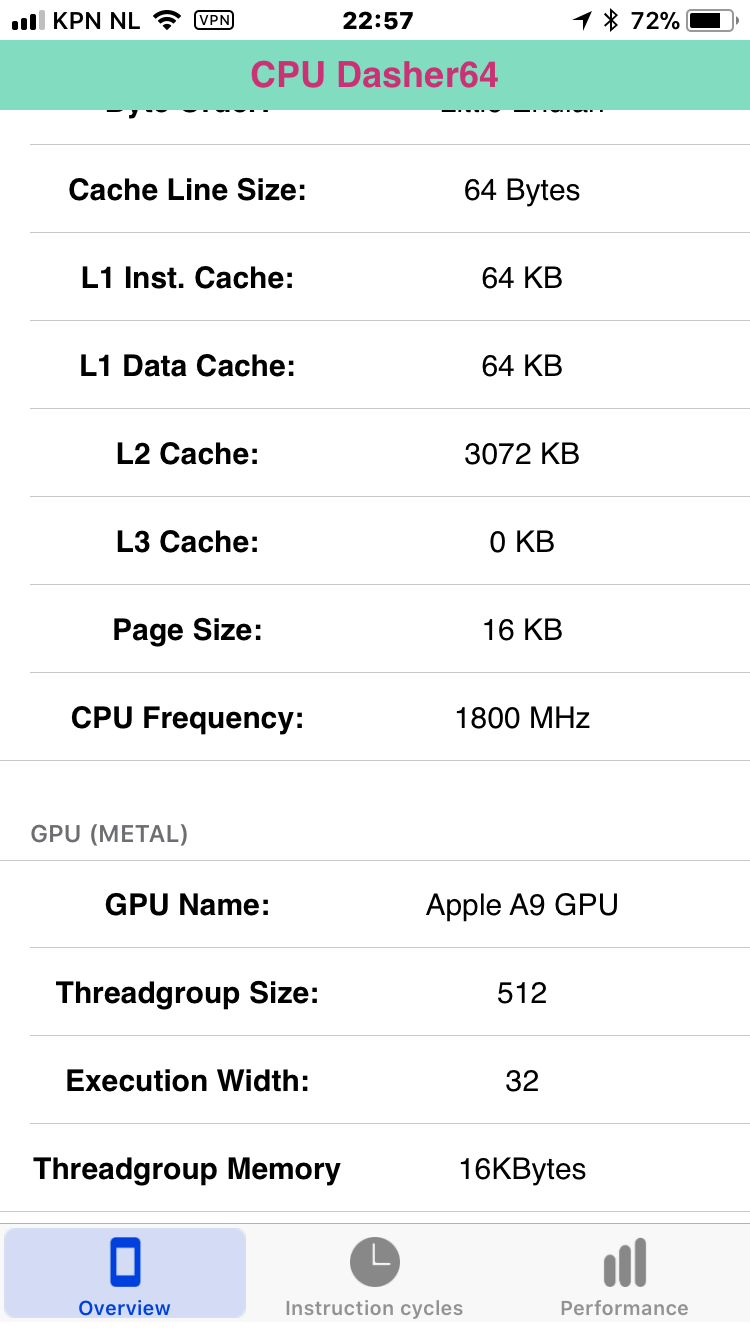The width and height of the screenshot is (750, 1334).
Task: Tap the battery icon in status bar
Action: click(712, 20)
